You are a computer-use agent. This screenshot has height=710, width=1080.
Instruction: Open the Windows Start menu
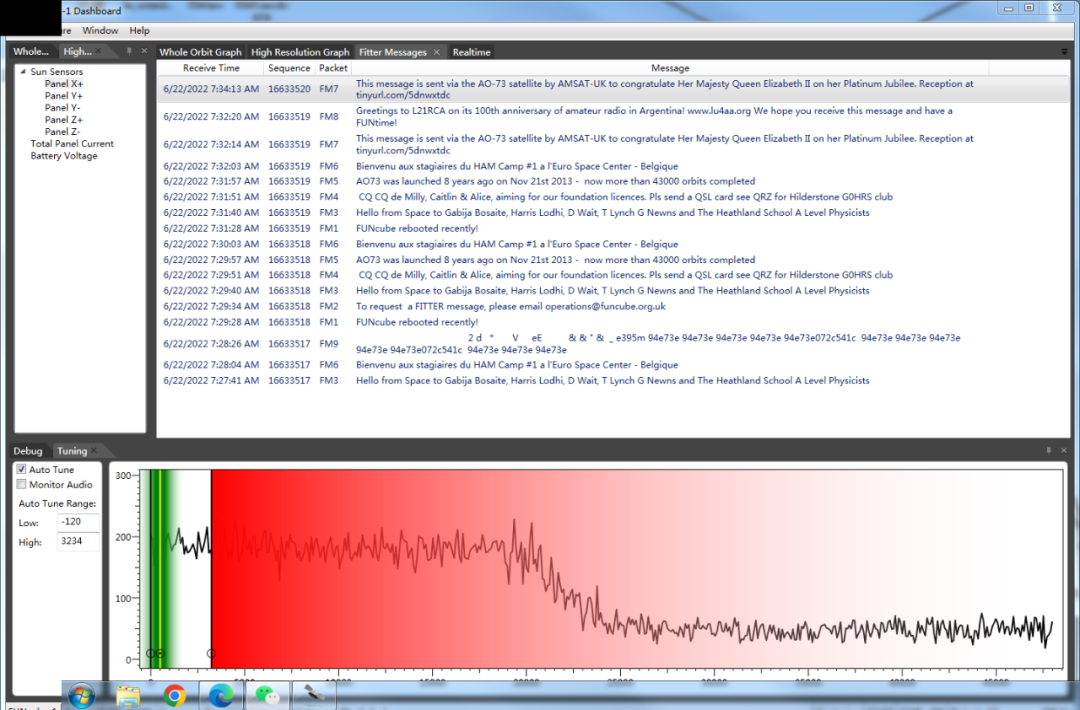81,696
